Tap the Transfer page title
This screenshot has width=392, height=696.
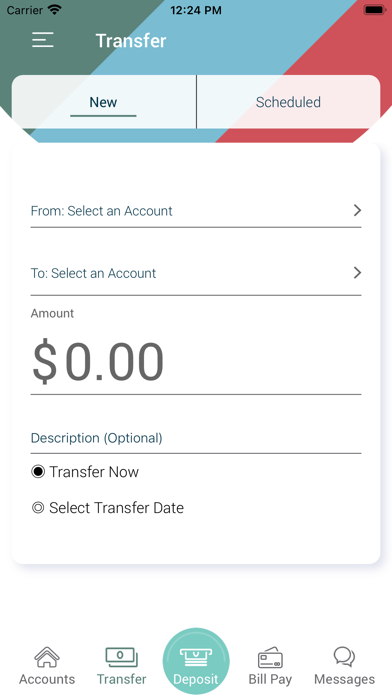131,40
